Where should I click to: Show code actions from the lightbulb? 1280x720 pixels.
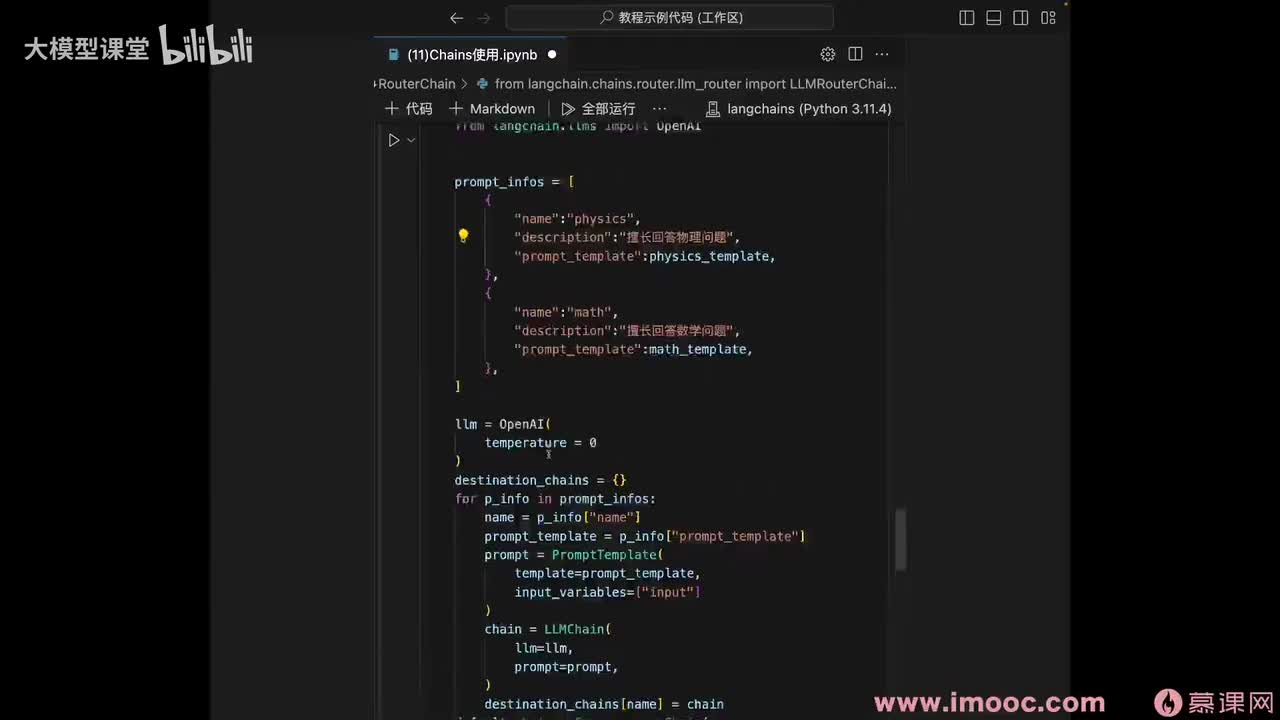463,236
